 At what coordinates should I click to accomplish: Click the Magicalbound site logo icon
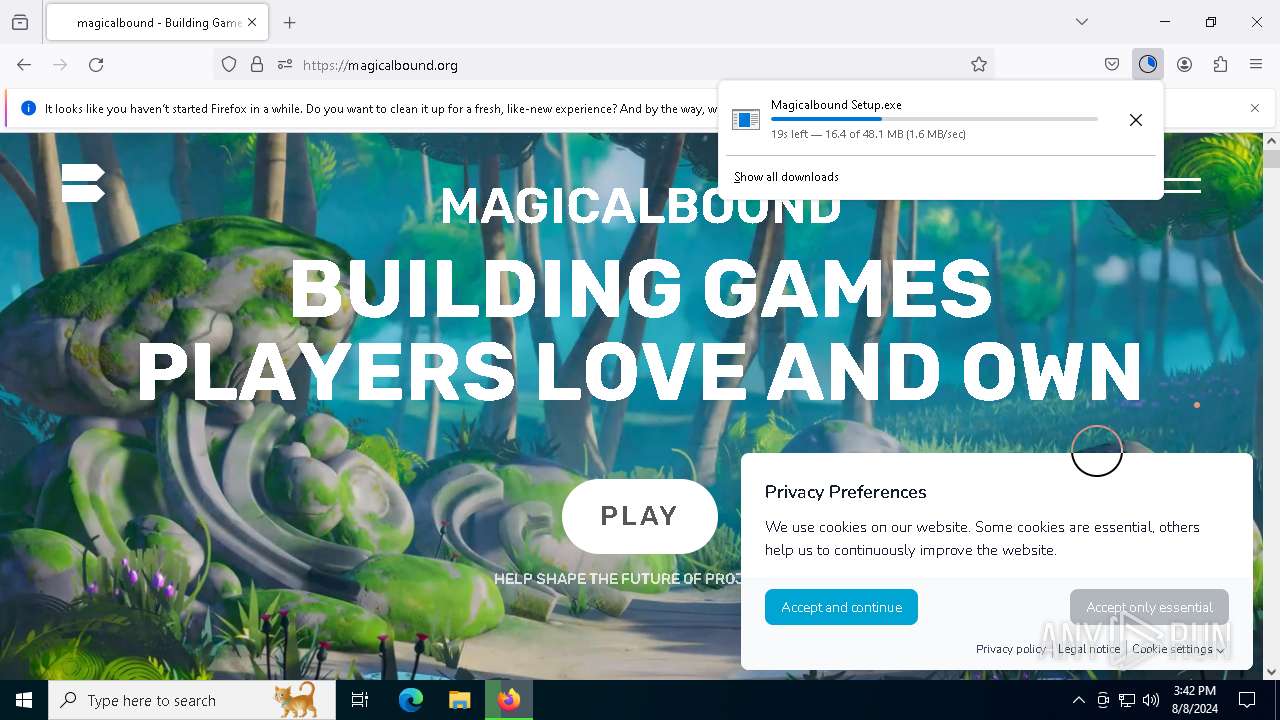(x=83, y=183)
